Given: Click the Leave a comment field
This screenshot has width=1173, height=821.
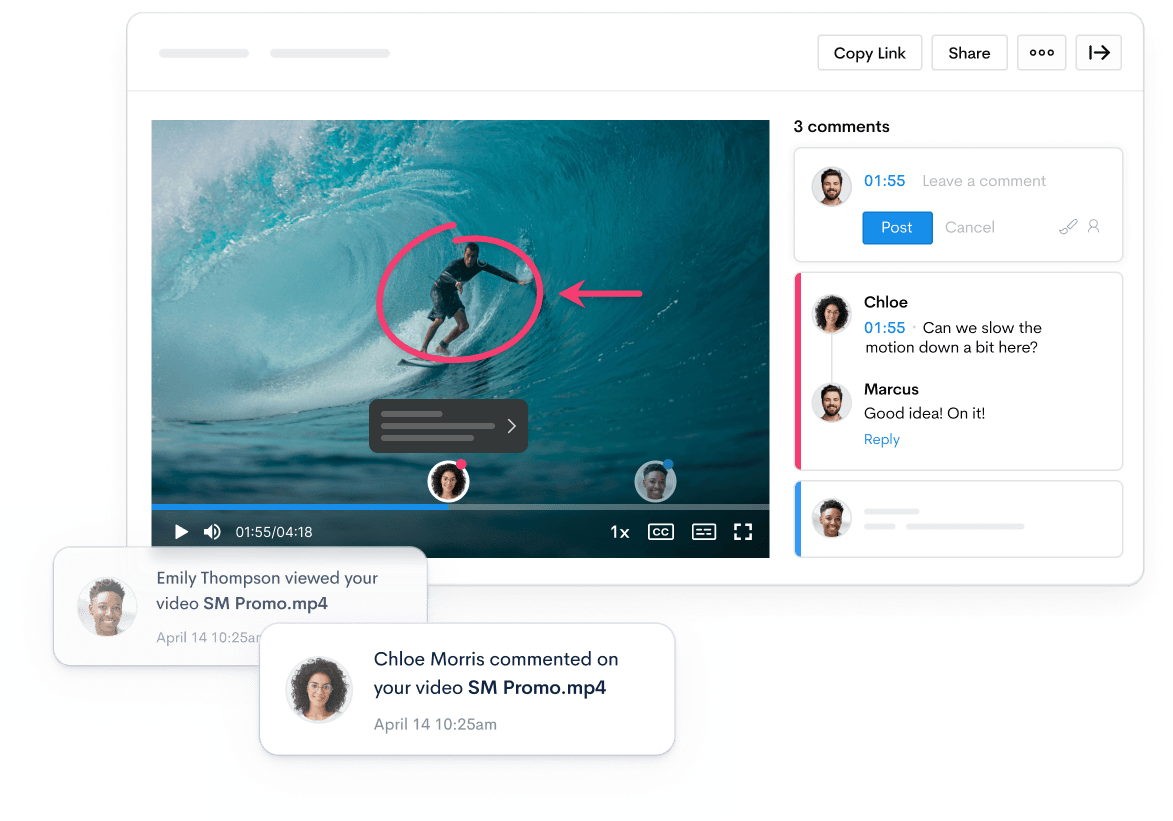Looking at the screenshot, I should (x=984, y=181).
